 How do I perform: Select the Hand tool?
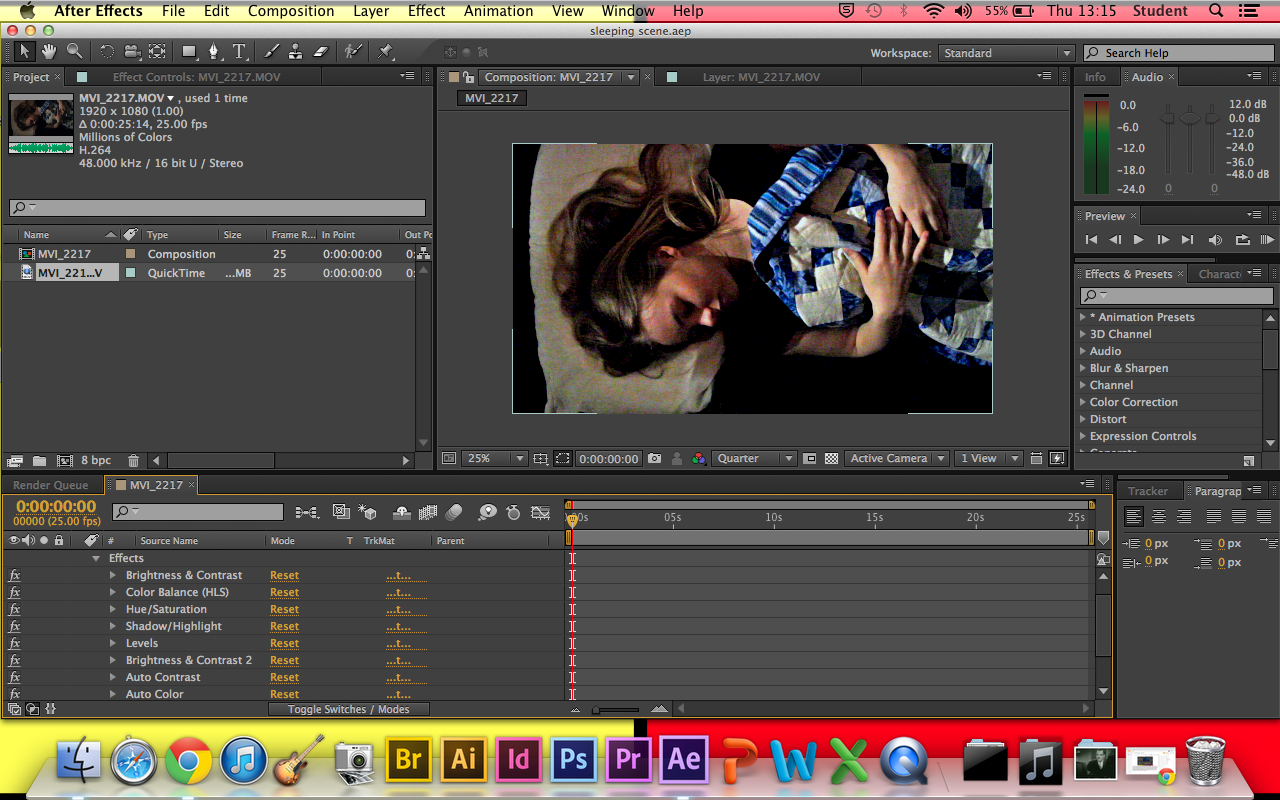point(49,51)
